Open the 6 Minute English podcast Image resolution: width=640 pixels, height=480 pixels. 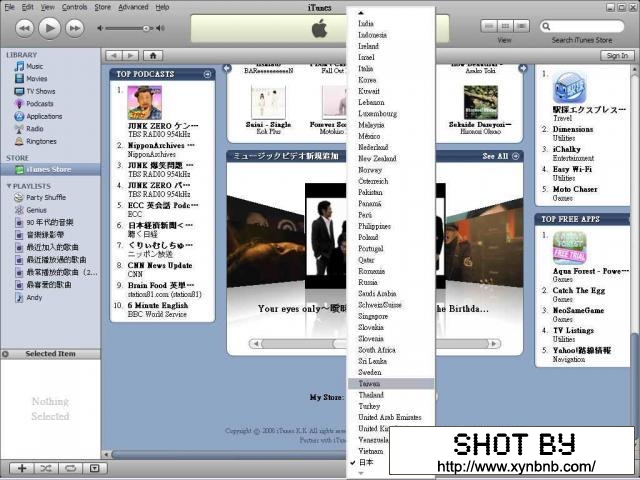point(158,305)
